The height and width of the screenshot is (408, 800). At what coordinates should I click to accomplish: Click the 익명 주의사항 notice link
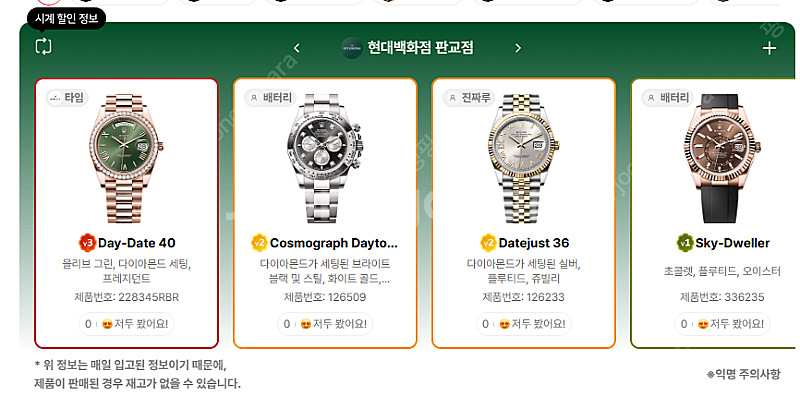743,374
